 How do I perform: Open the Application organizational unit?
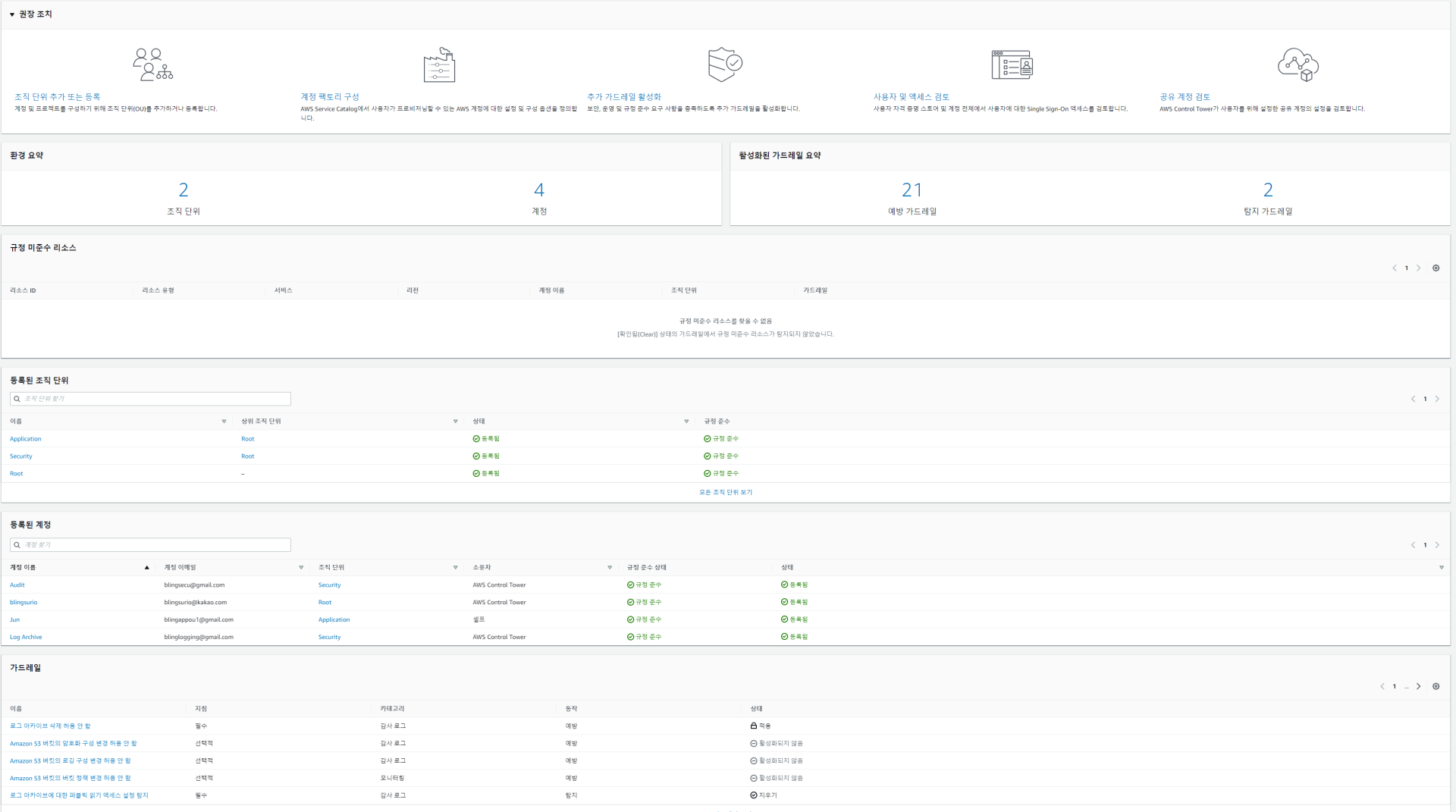(x=26, y=439)
